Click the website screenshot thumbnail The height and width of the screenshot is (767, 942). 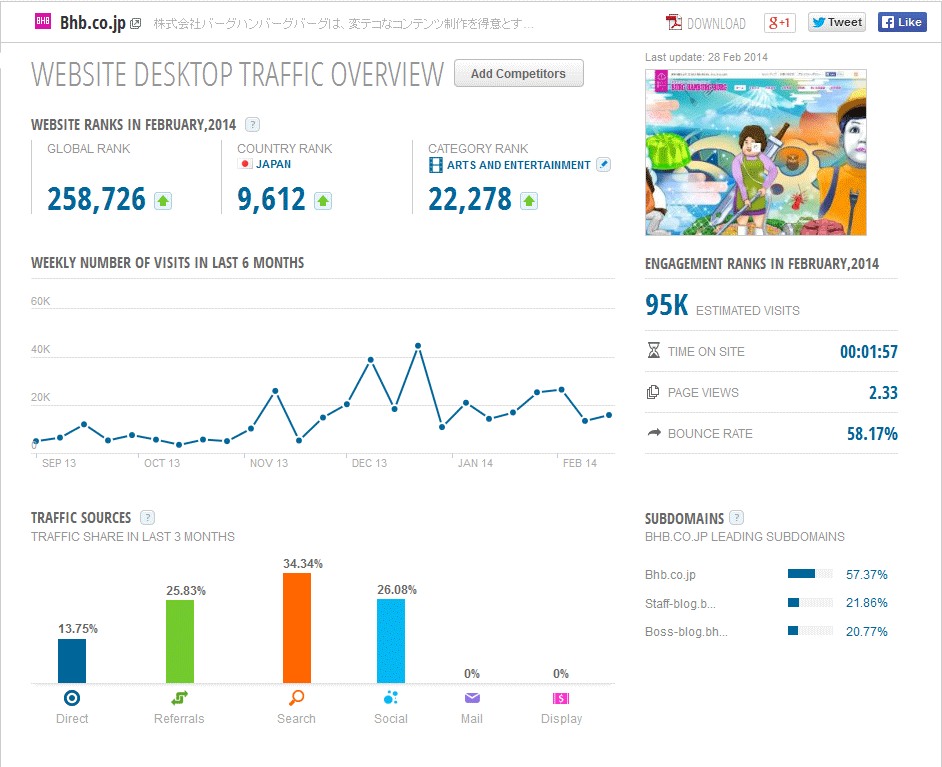click(x=755, y=152)
